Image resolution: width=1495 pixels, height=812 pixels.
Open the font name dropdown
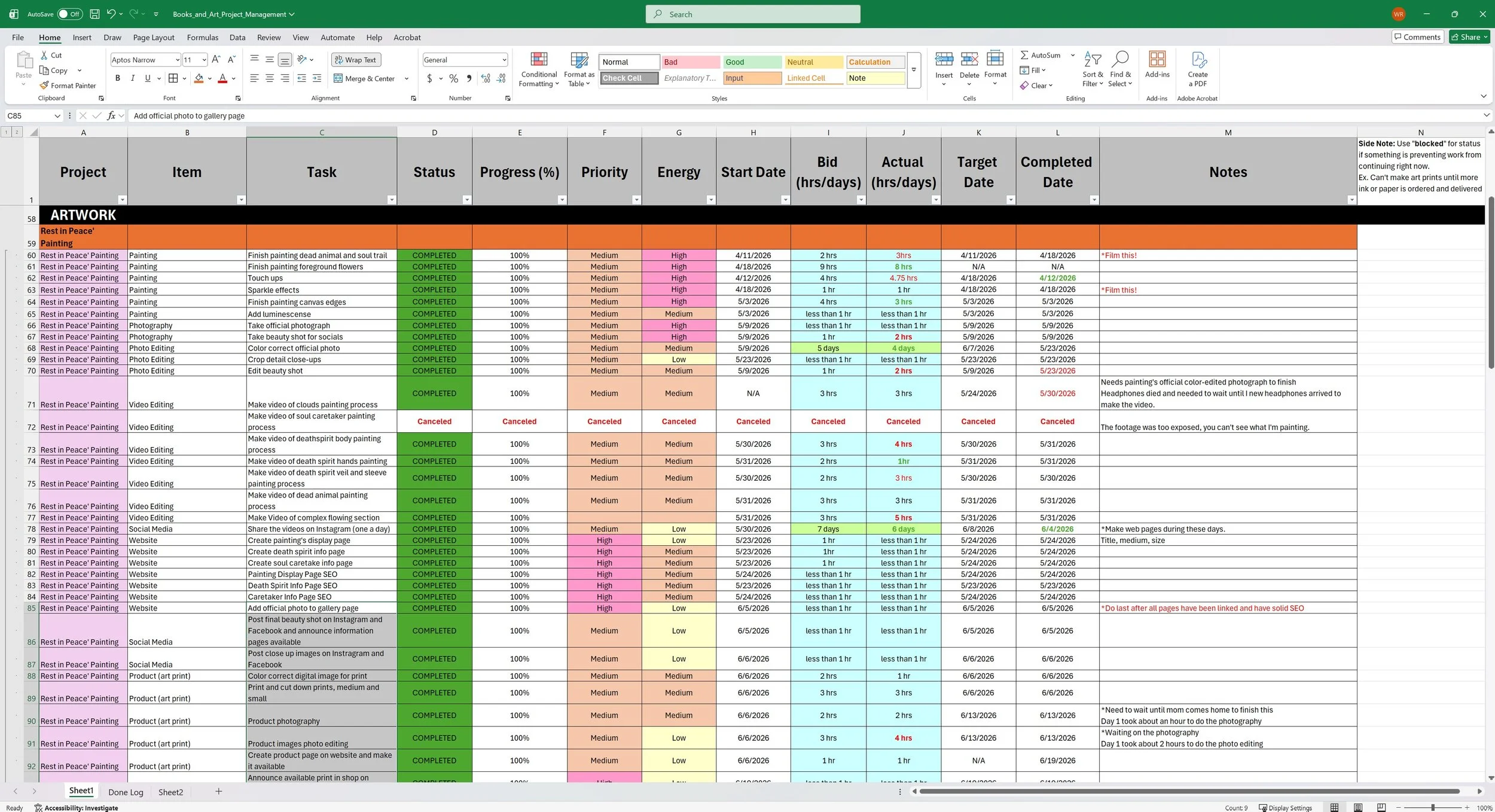pos(177,60)
